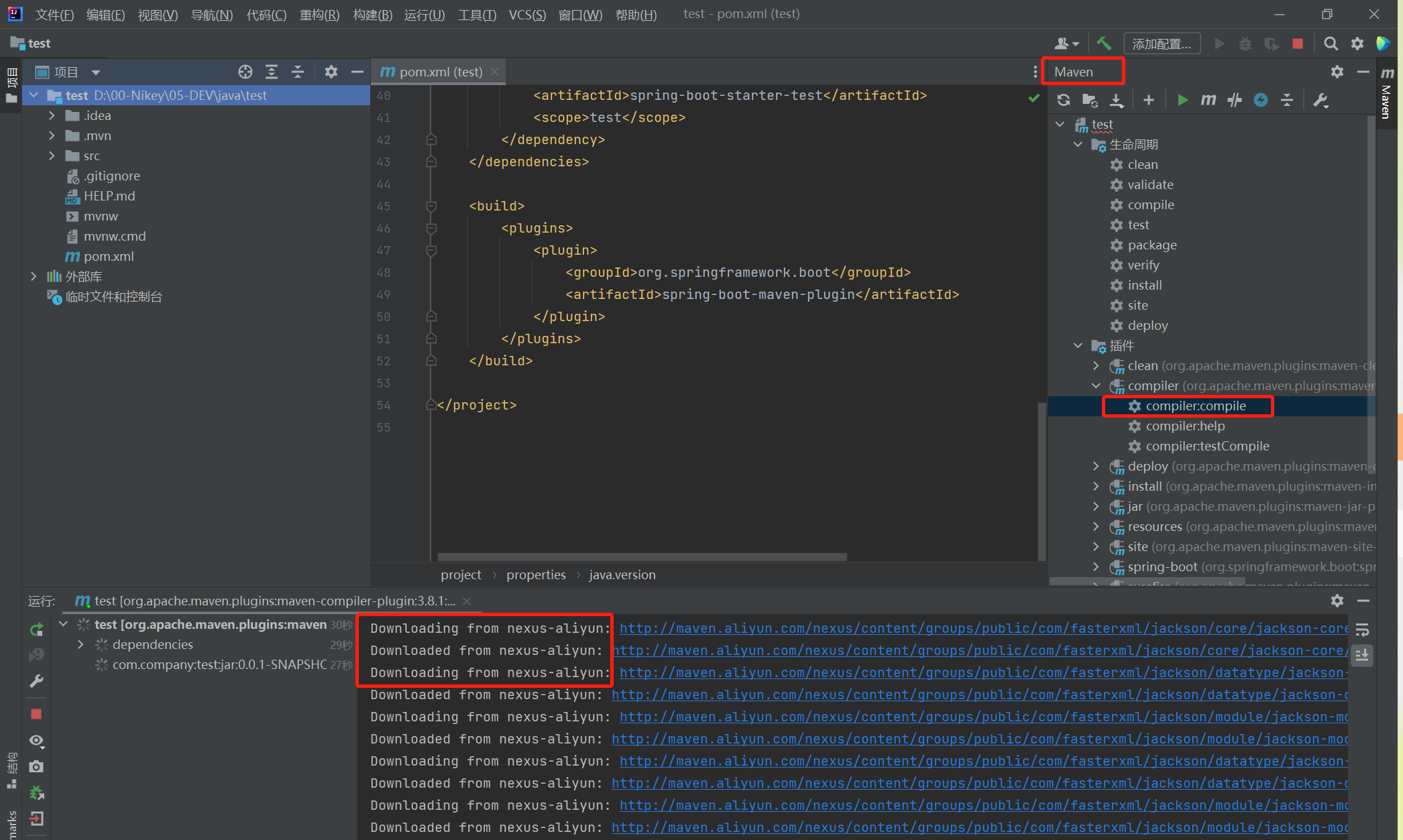Expand the src folder

pos(52,156)
